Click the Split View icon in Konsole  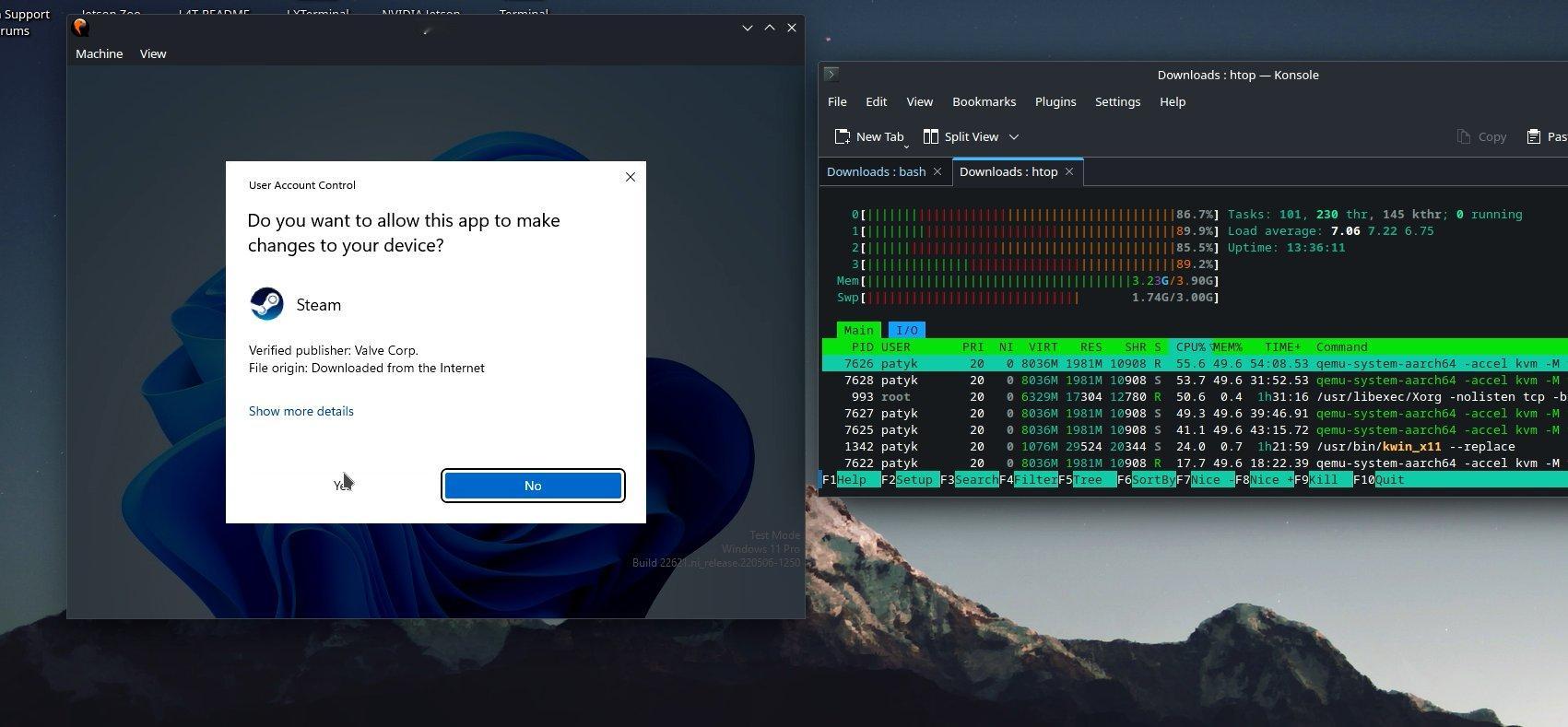(x=931, y=136)
